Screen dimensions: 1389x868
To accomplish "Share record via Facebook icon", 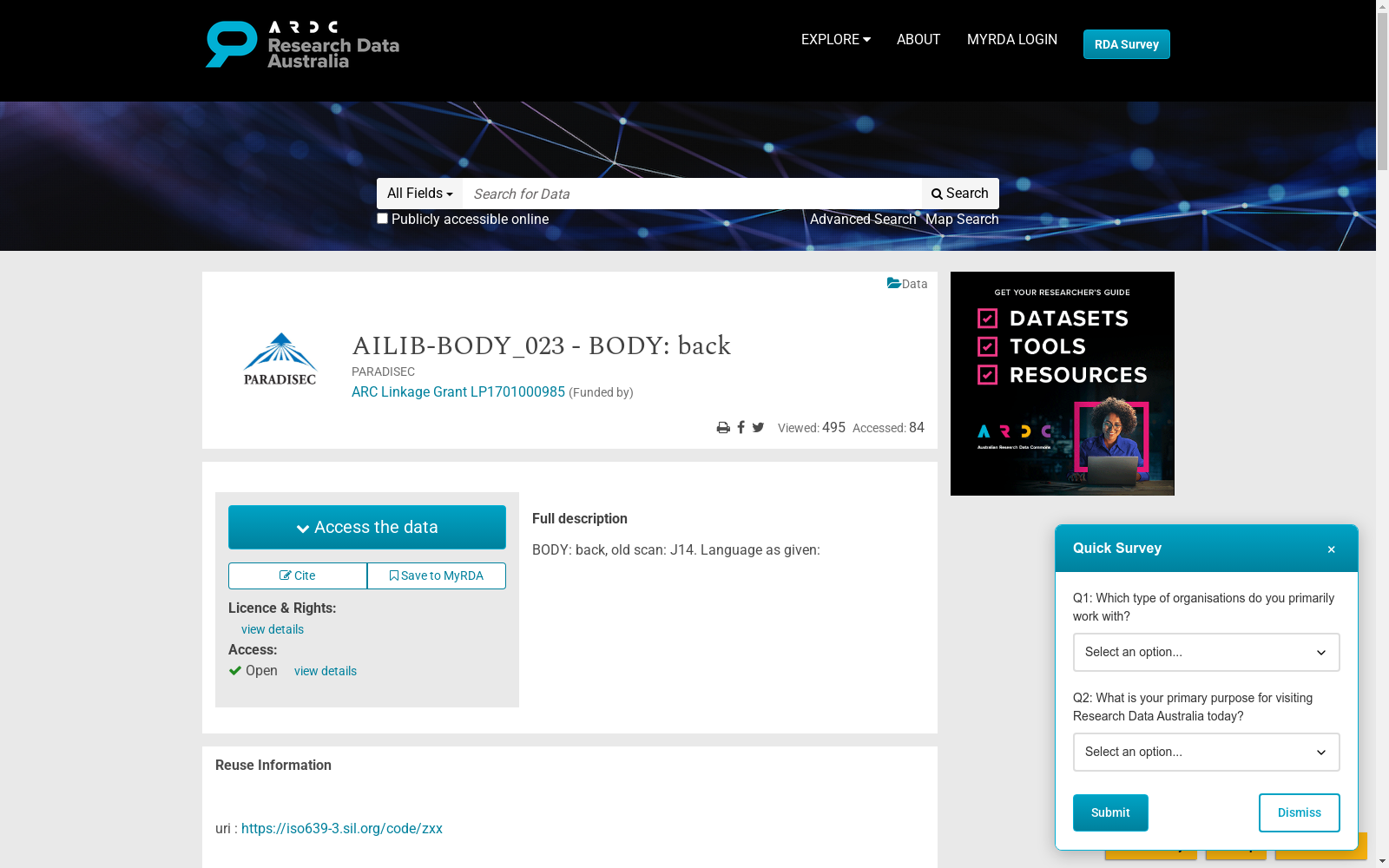I will (x=741, y=428).
